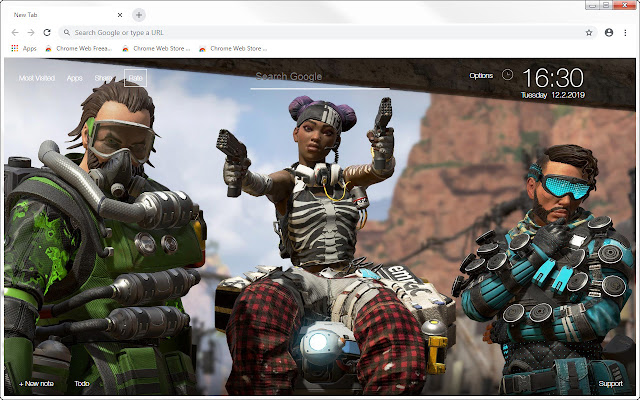Open the Options link
This screenshot has height=400, width=640.
point(481,76)
